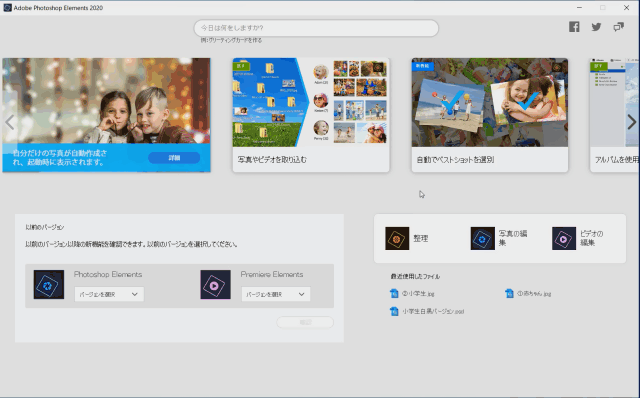Image resolution: width=640 pixels, height=398 pixels.
Task: Open recent file ①赤ちゃん.jpg
Action: 534,293
